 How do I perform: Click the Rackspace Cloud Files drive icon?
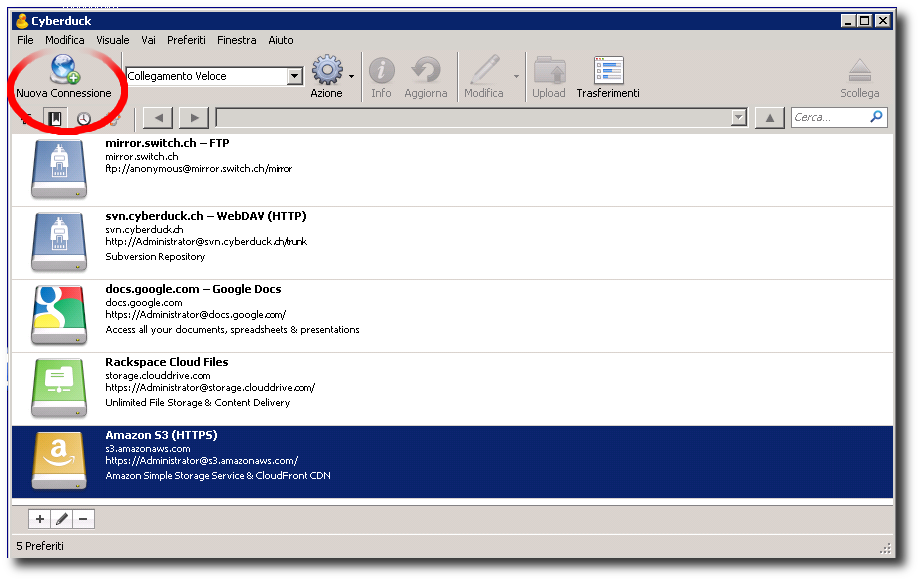59,388
